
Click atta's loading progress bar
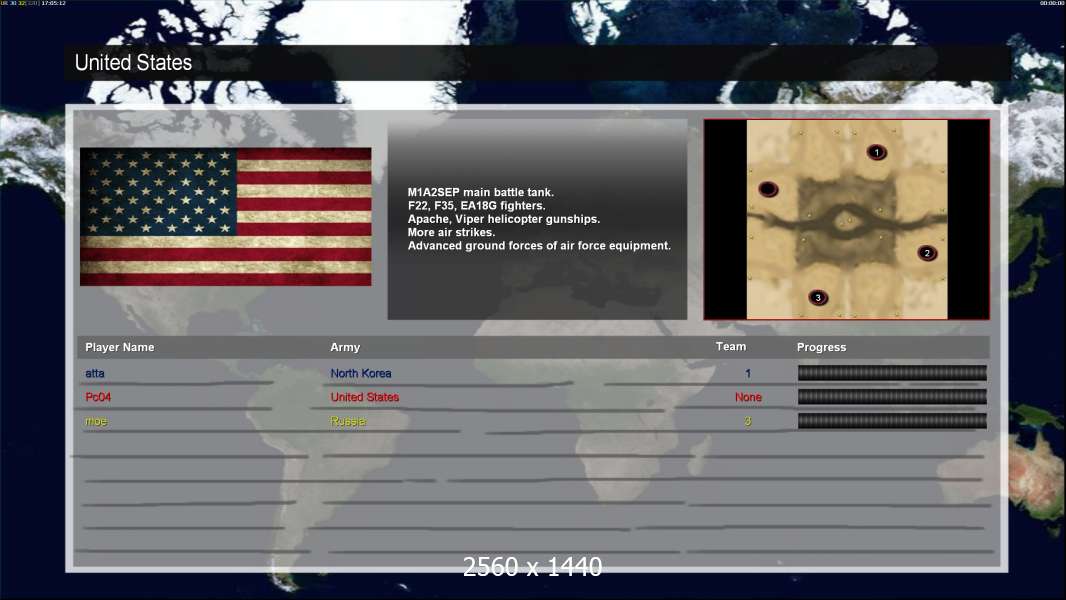pos(892,372)
